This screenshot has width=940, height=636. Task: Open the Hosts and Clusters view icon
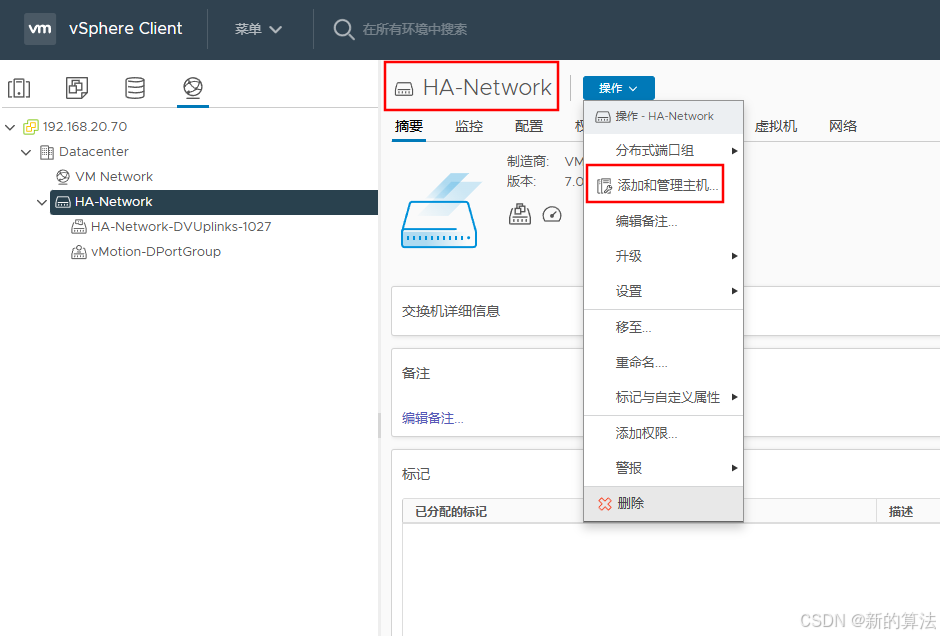coord(19,88)
